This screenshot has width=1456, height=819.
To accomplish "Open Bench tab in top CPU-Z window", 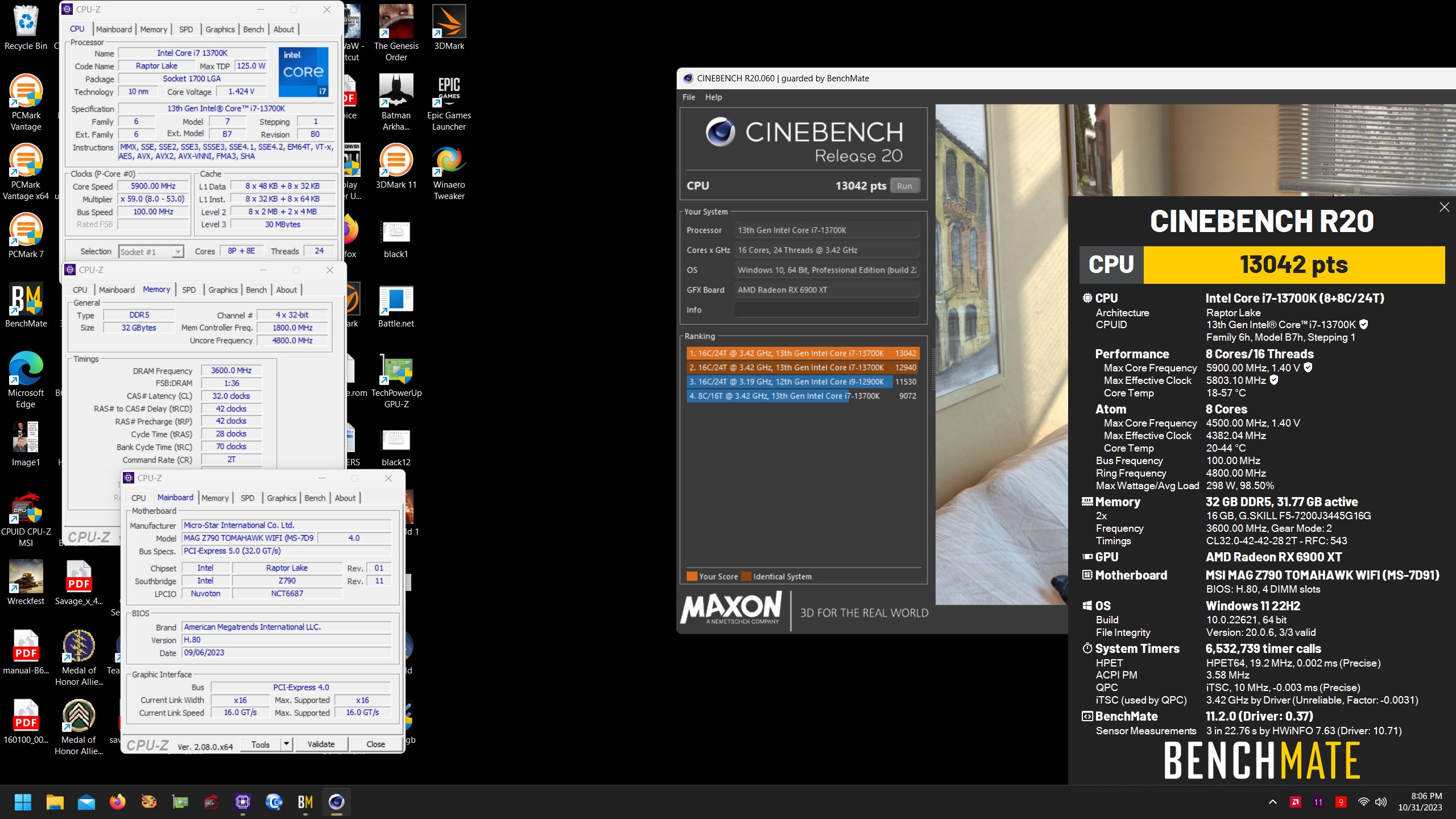I will tap(254, 29).
